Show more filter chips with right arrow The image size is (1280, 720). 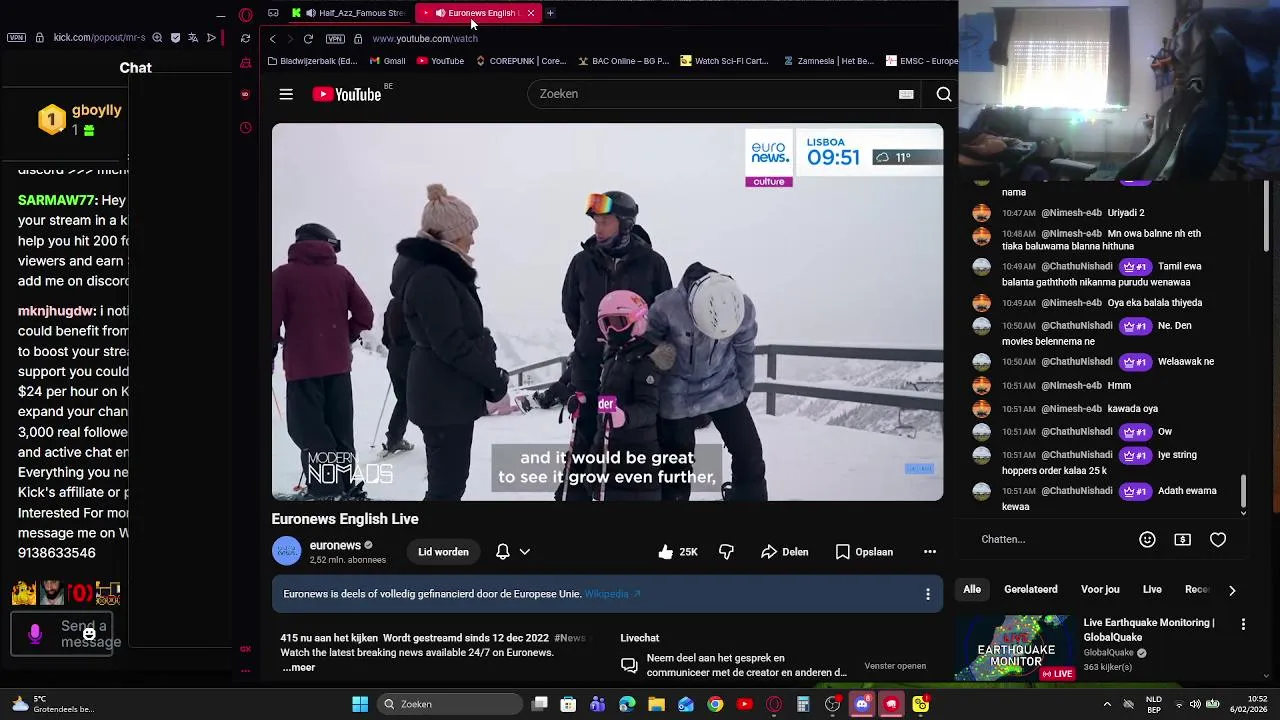(x=1232, y=590)
